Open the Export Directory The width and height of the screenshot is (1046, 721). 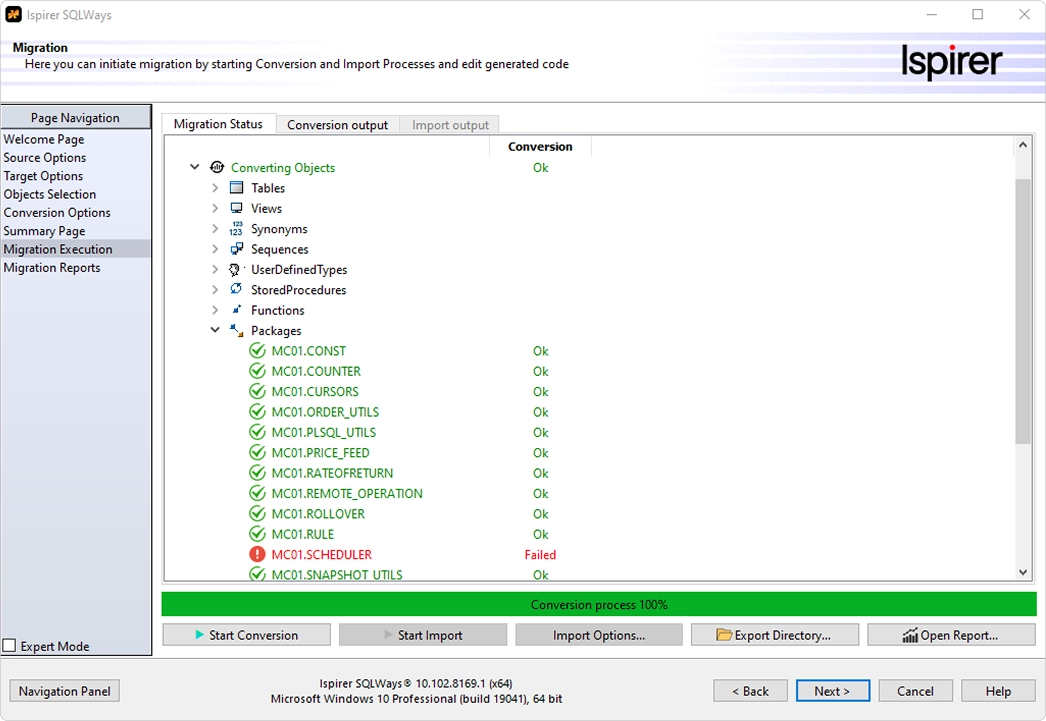click(x=775, y=634)
